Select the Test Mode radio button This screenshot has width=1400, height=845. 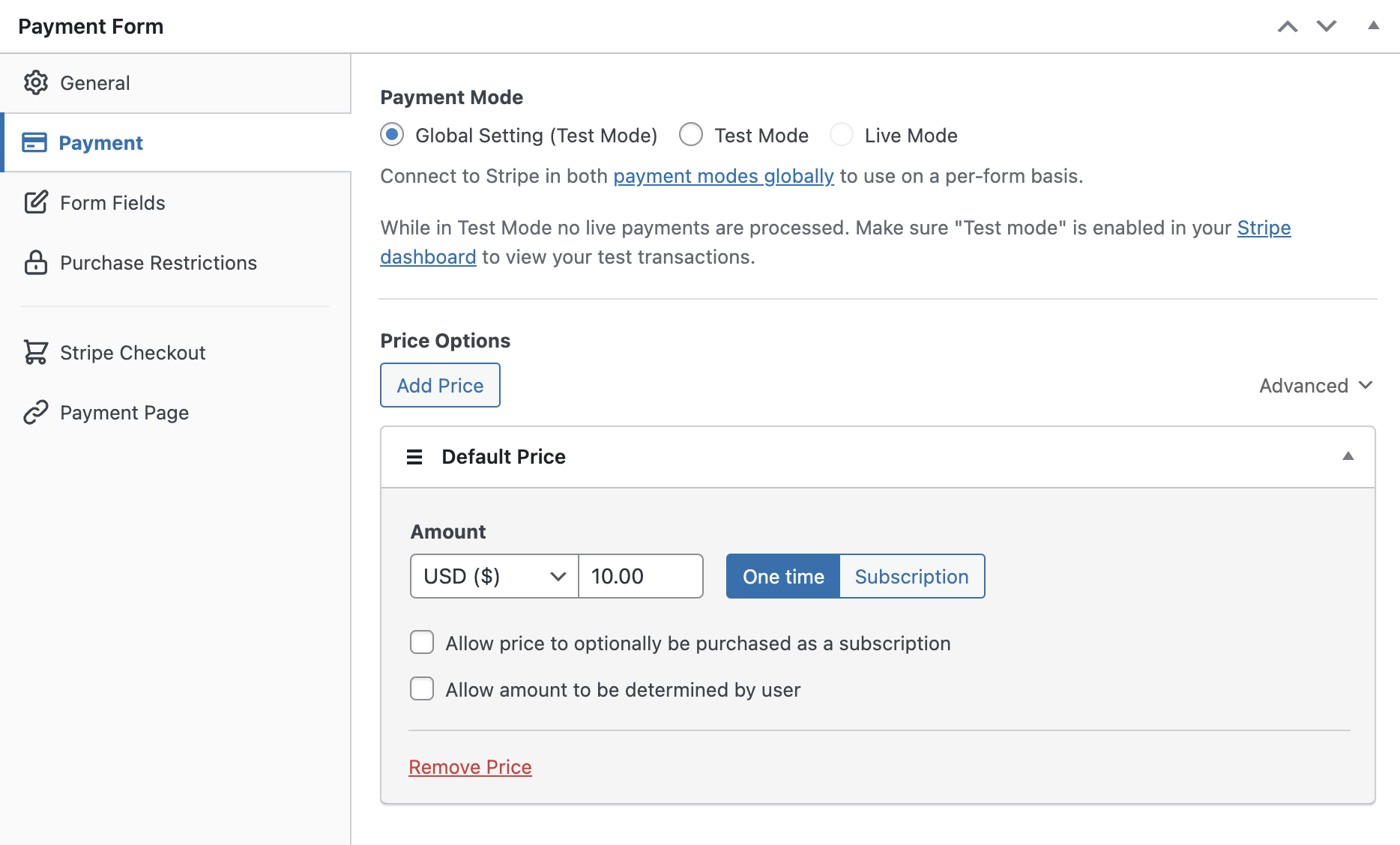click(691, 135)
